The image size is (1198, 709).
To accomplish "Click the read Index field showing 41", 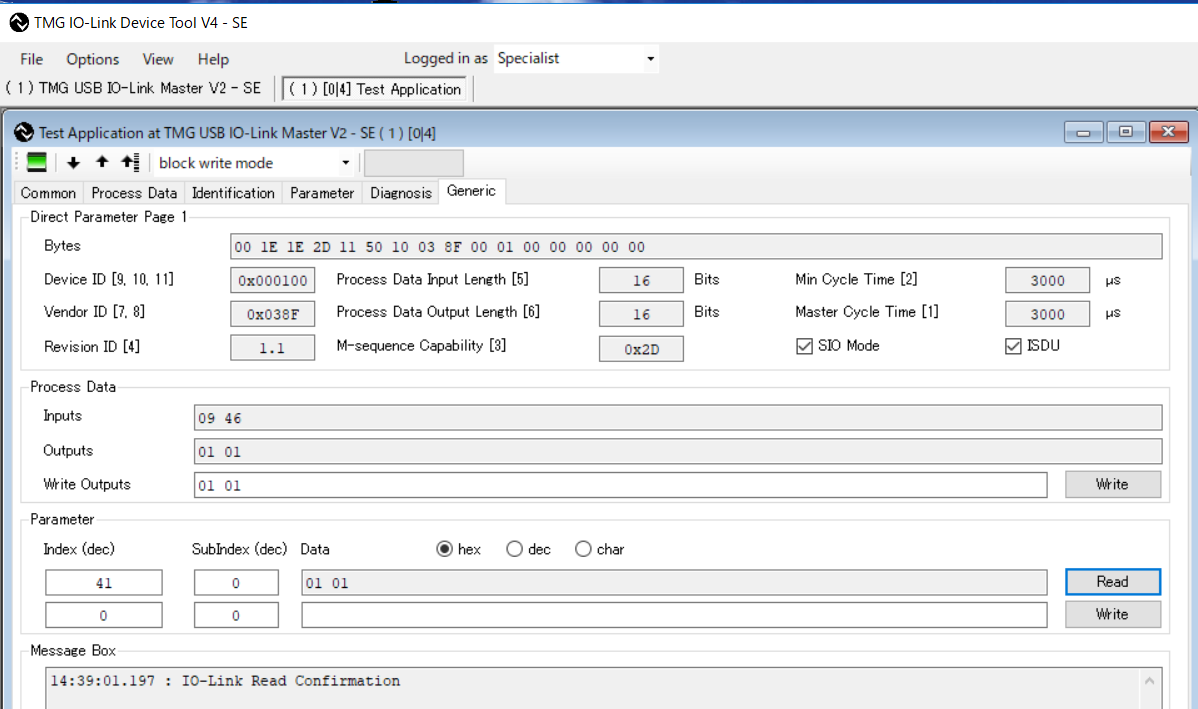I will (x=104, y=582).
